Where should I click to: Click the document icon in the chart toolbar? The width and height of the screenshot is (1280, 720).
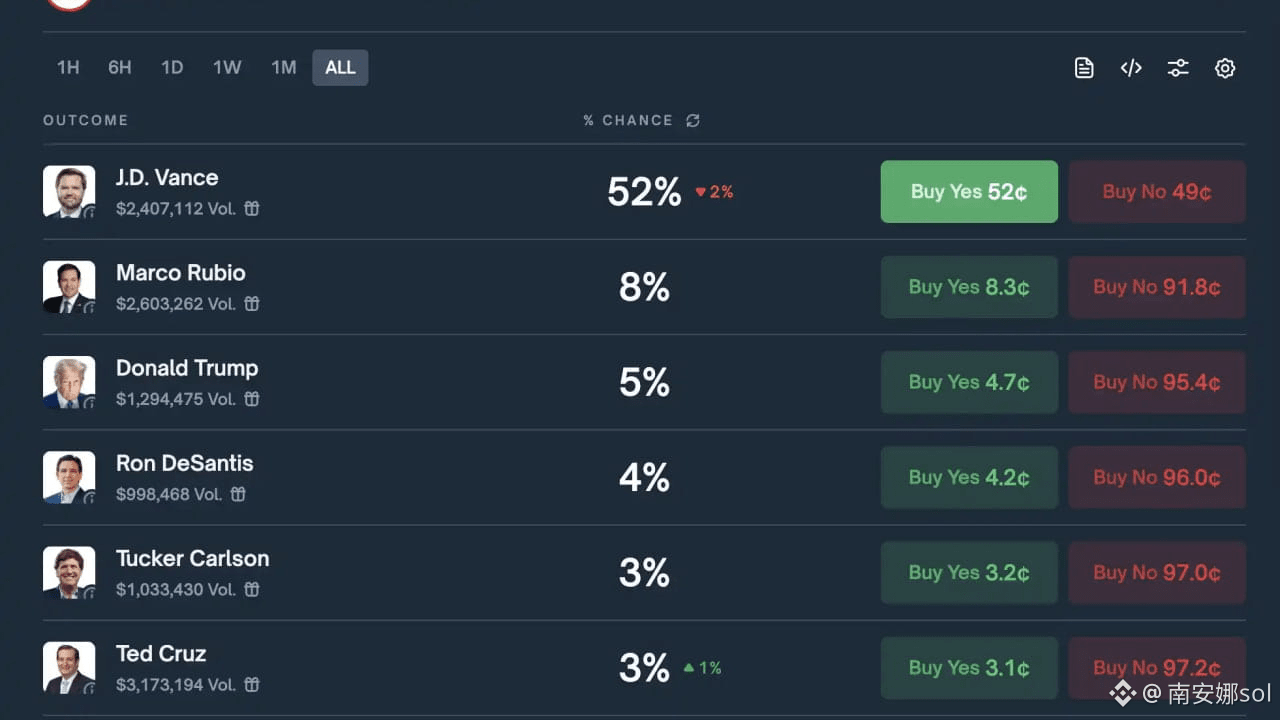point(1084,68)
